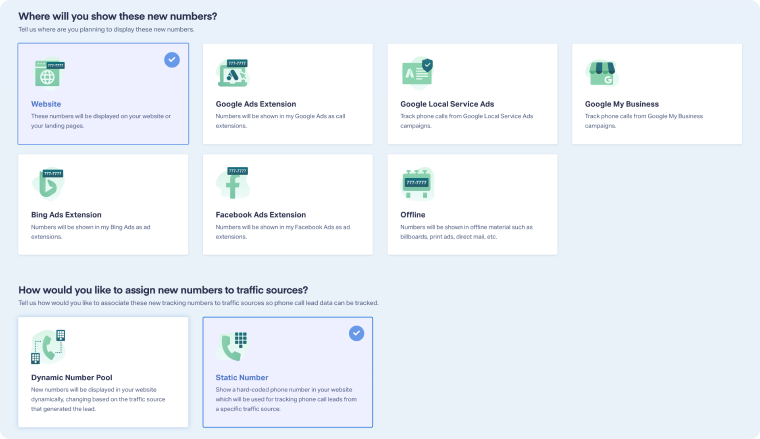Screen dimensions: 760x439
Task: Click the Website browser globe icon
Action: click(x=48, y=73)
